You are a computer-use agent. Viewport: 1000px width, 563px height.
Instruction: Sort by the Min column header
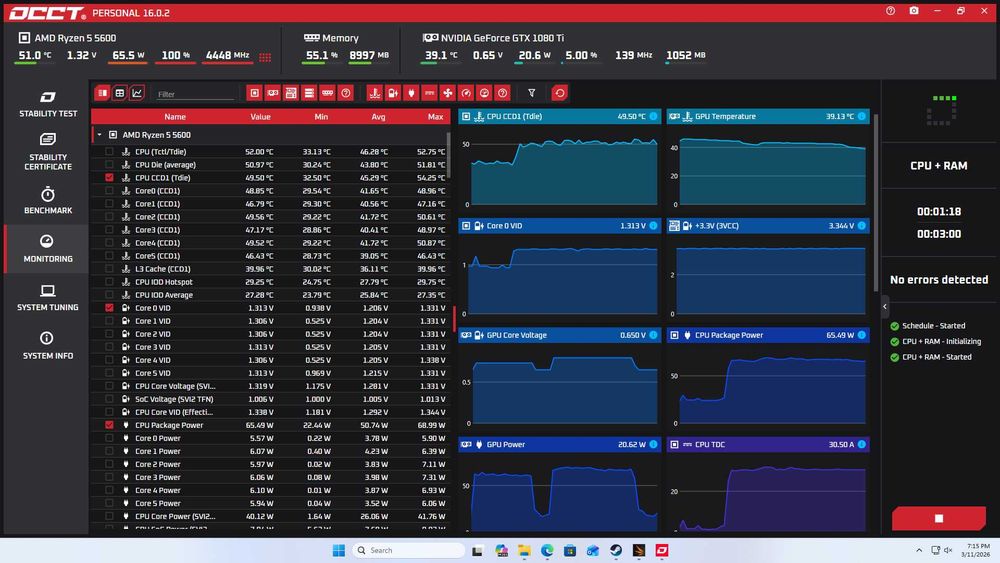[321, 117]
